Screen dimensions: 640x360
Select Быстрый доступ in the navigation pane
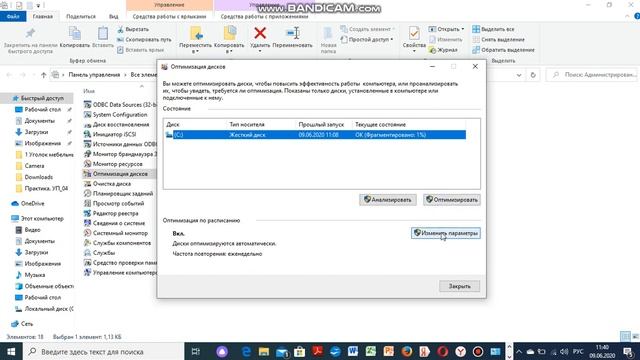[x=42, y=98]
